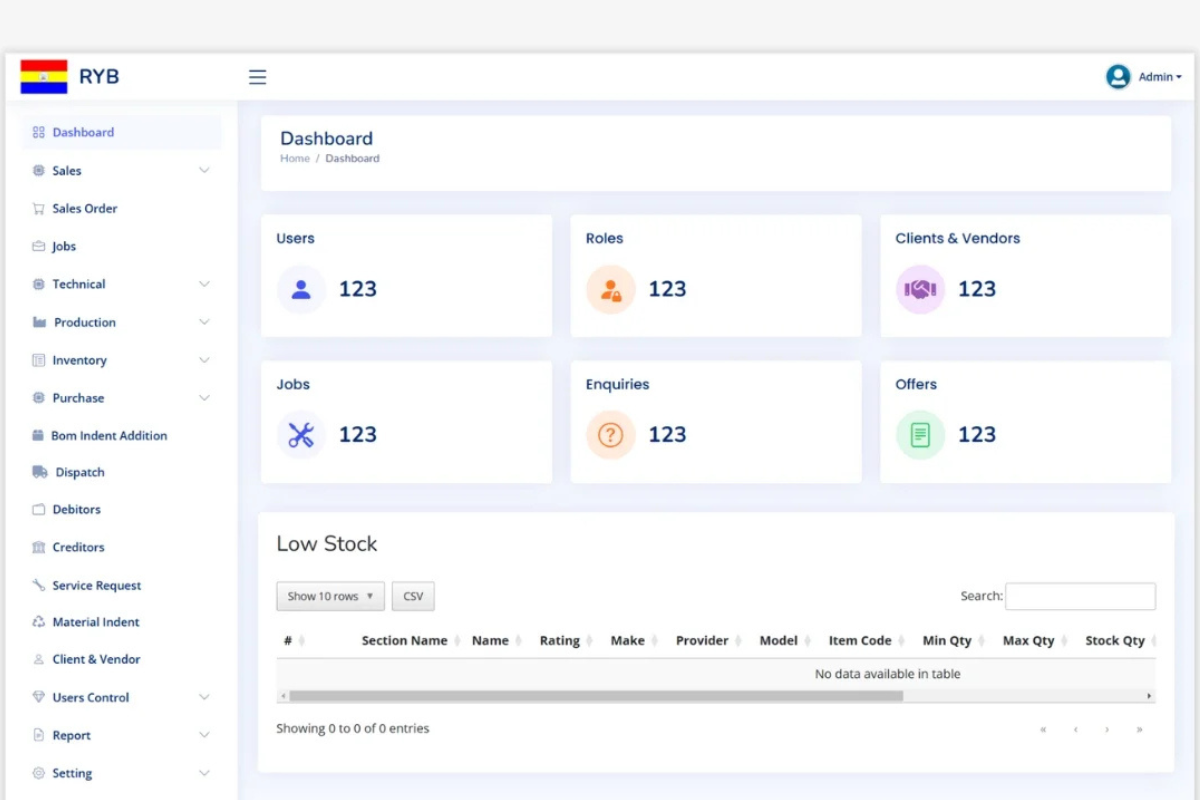
Task: Expand the Inventory sidebar section
Action: point(120,360)
